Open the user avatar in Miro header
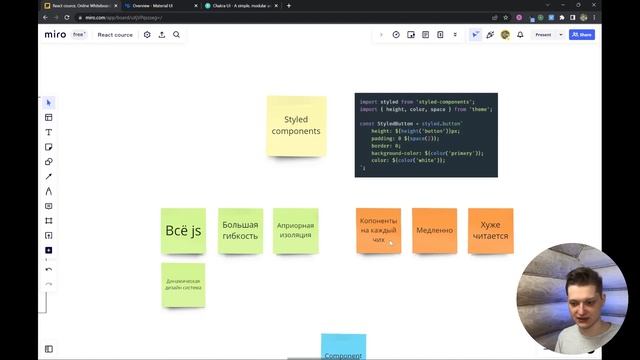The width and height of the screenshot is (640, 360). click(x=505, y=35)
